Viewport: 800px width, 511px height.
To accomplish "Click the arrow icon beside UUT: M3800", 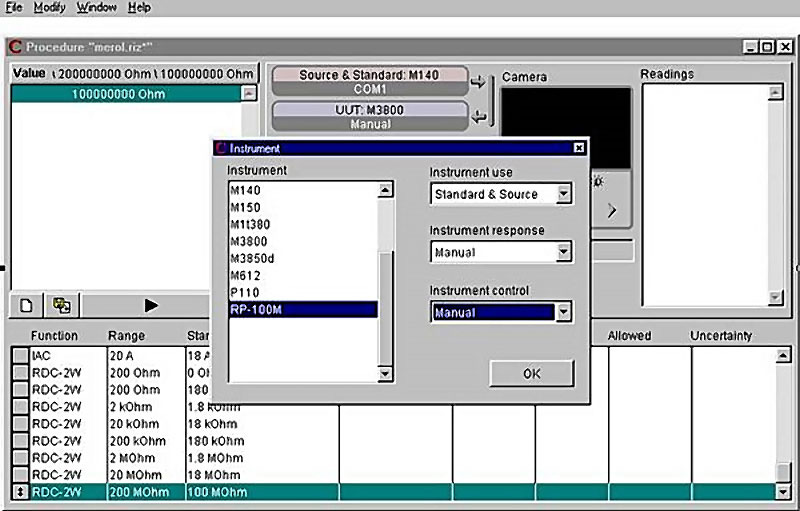I will [x=478, y=118].
